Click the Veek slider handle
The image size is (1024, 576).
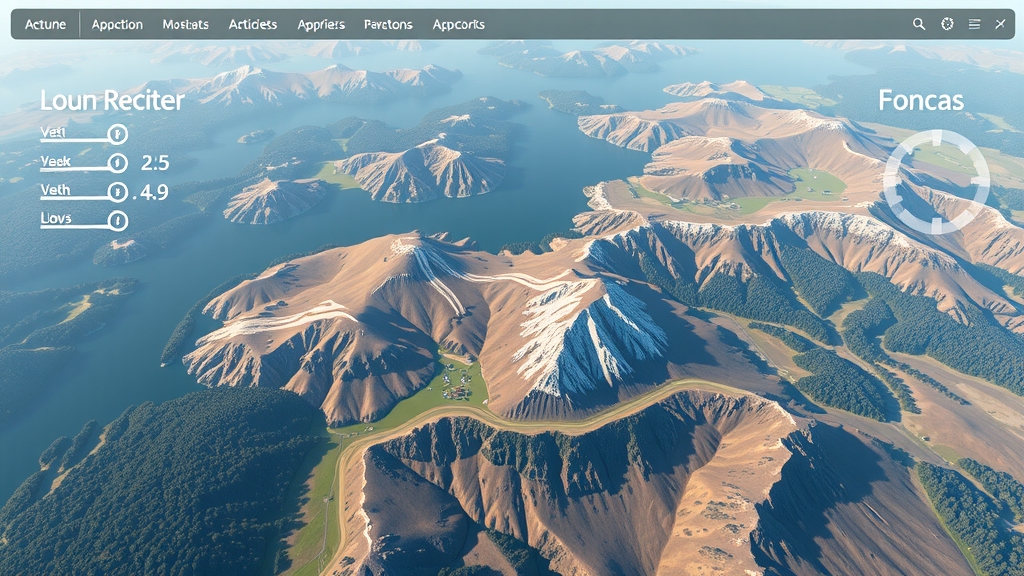pyautogui.click(x=117, y=162)
